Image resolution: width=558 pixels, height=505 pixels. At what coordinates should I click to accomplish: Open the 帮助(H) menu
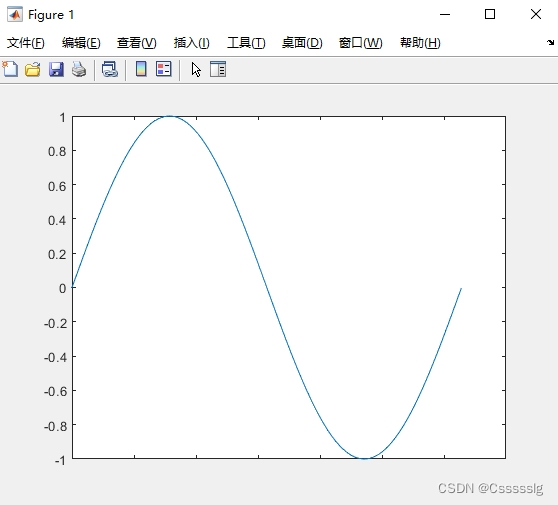[x=420, y=43]
